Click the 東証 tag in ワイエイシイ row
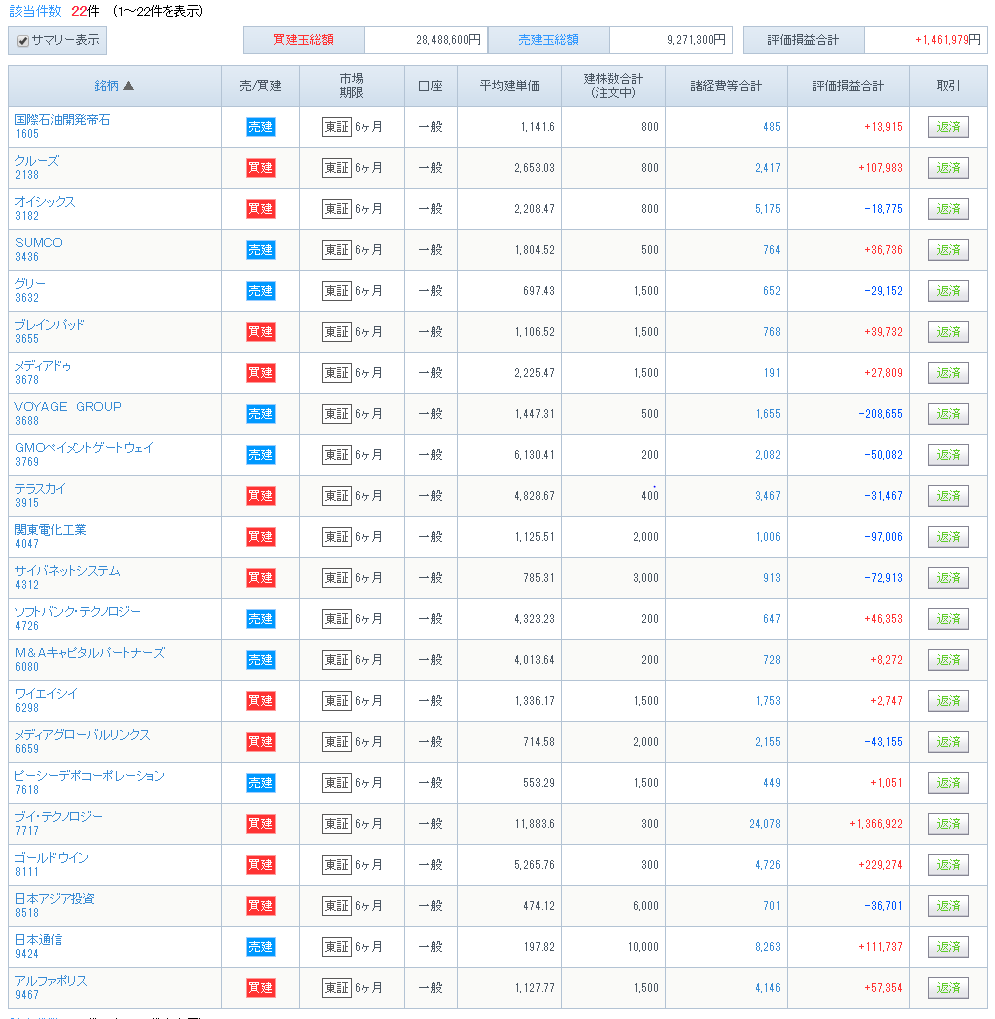995x1019 pixels. point(337,701)
